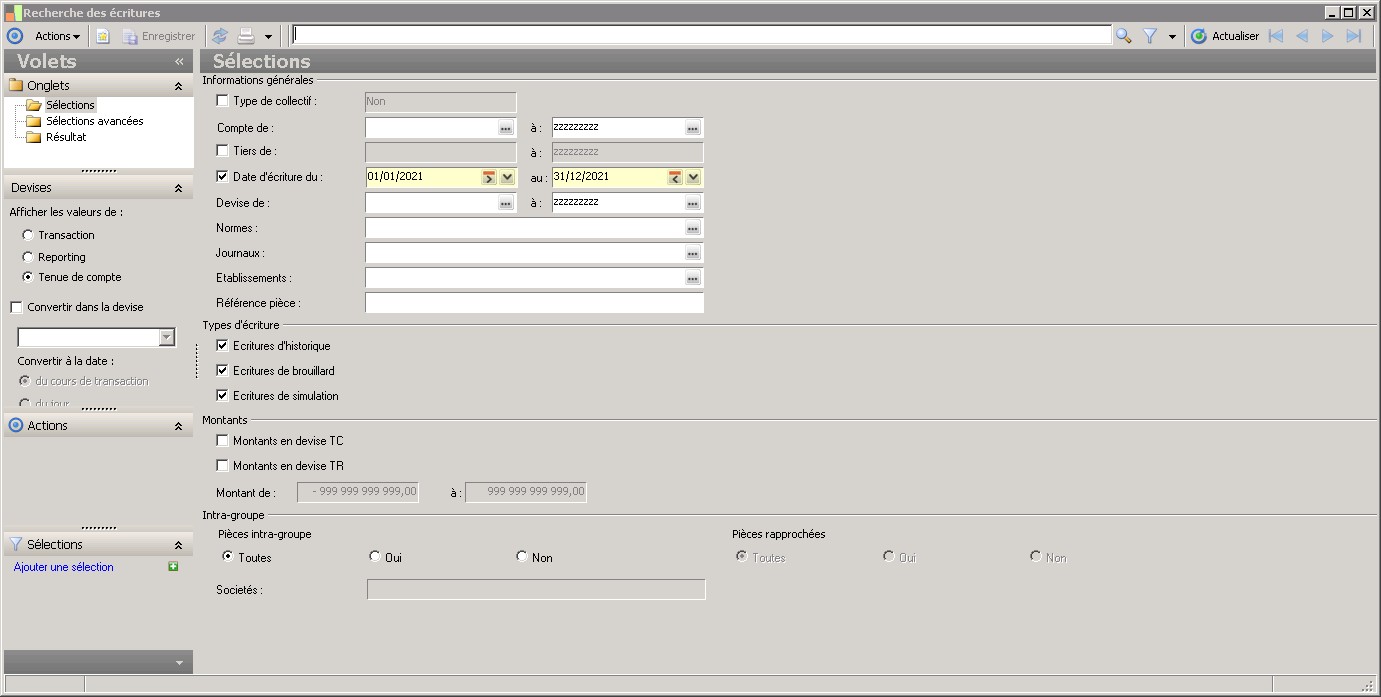Click the Sélections filter icon in left panel header

(15, 544)
